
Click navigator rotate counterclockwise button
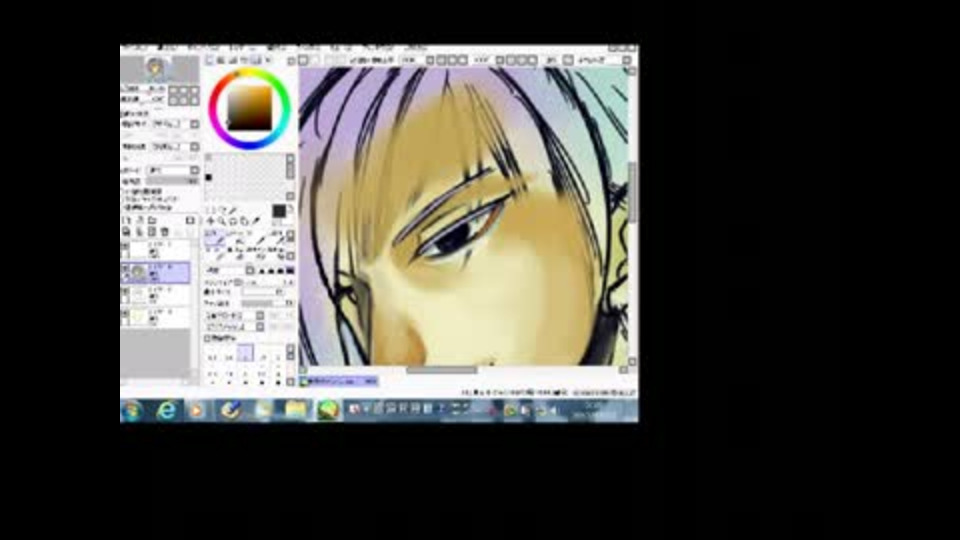click(x=174, y=100)
